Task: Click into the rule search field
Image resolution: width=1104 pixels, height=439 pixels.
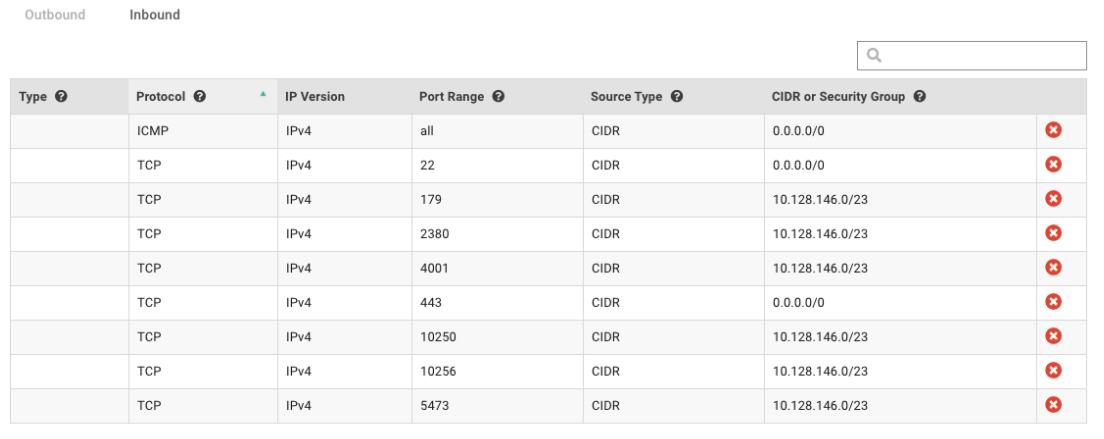Action: coord(980,56)
